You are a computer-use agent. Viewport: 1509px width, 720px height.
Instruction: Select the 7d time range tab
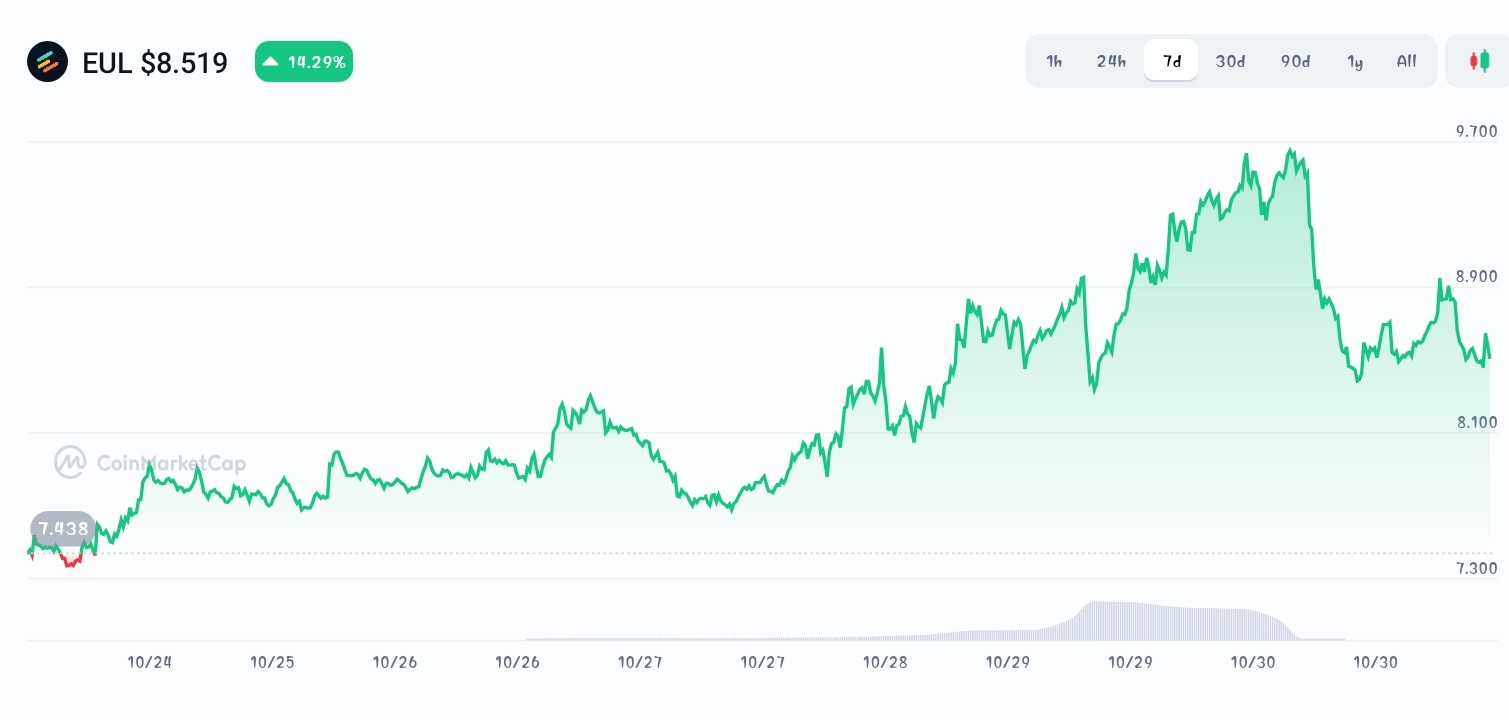pos(1172,61)
